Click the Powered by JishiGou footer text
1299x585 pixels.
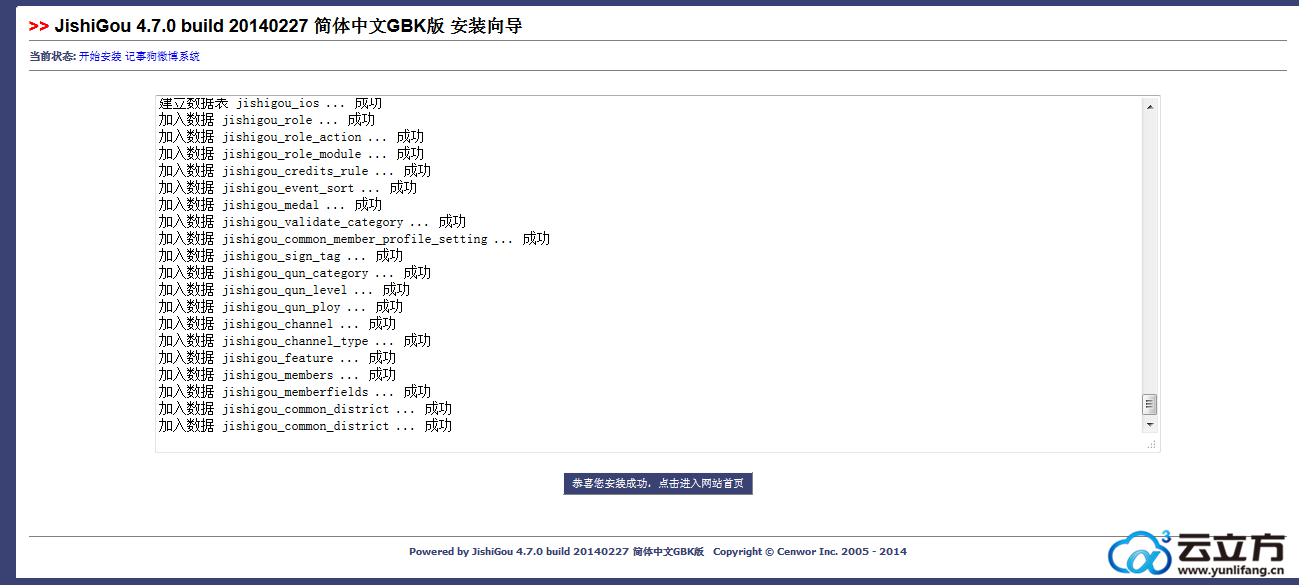coord(557,551)
